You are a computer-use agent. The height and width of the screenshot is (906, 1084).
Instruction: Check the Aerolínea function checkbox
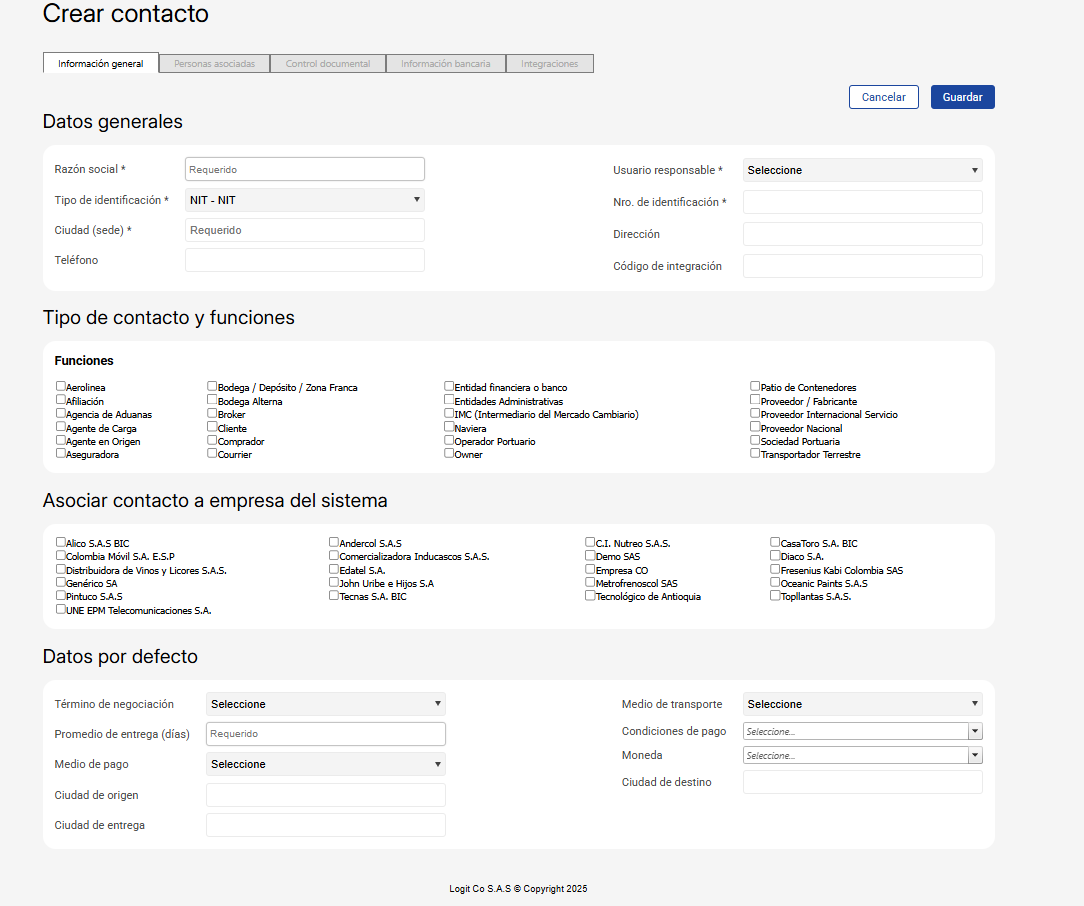coord(61,386)
